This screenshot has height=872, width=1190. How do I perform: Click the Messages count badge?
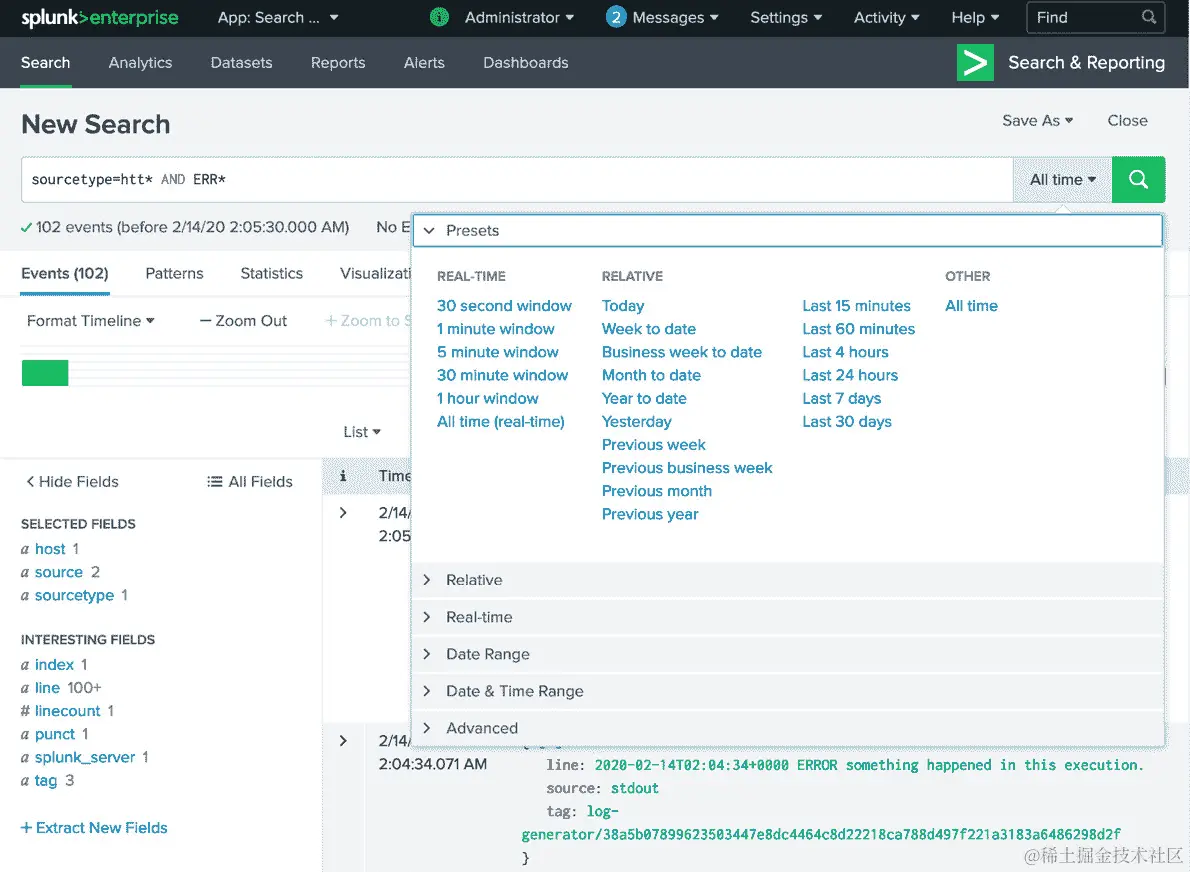coord(615,17)
